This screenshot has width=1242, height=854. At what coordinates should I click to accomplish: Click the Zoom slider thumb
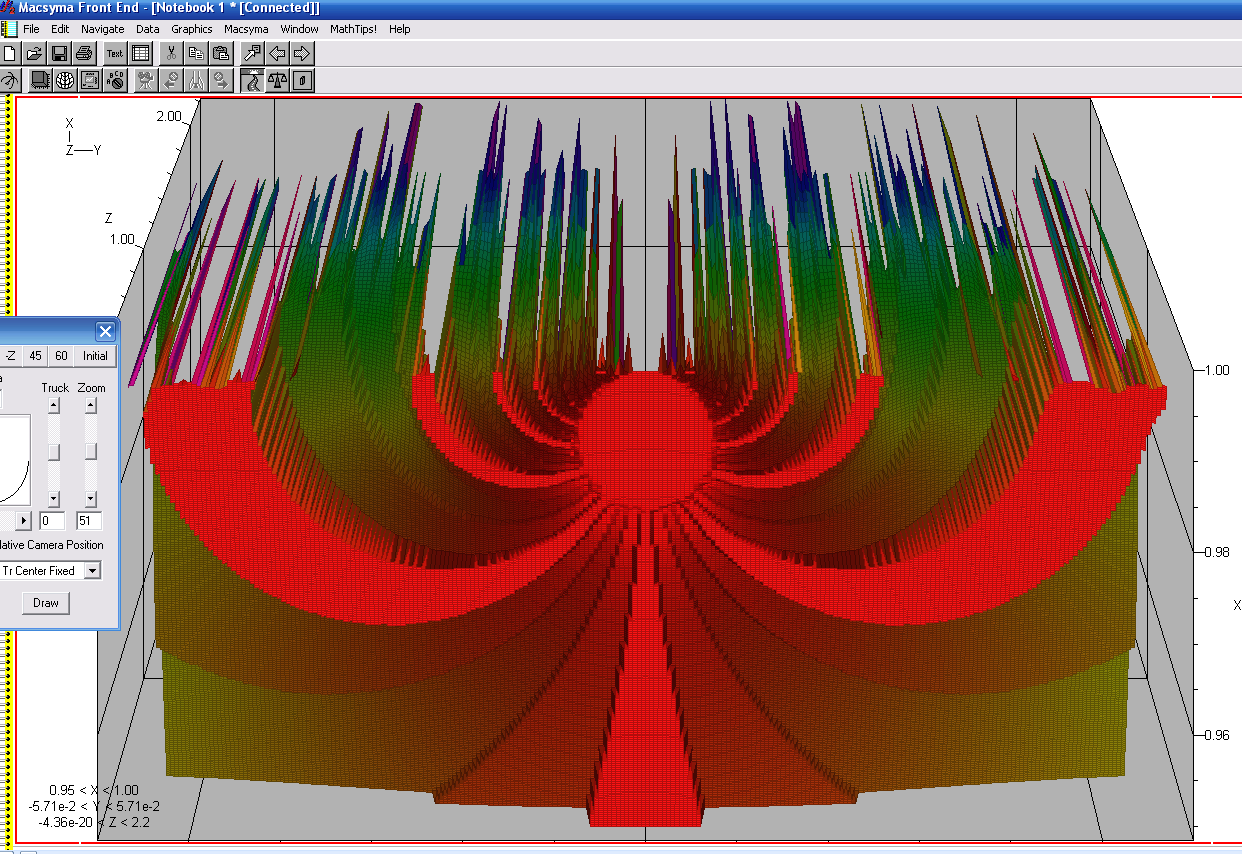91,452
